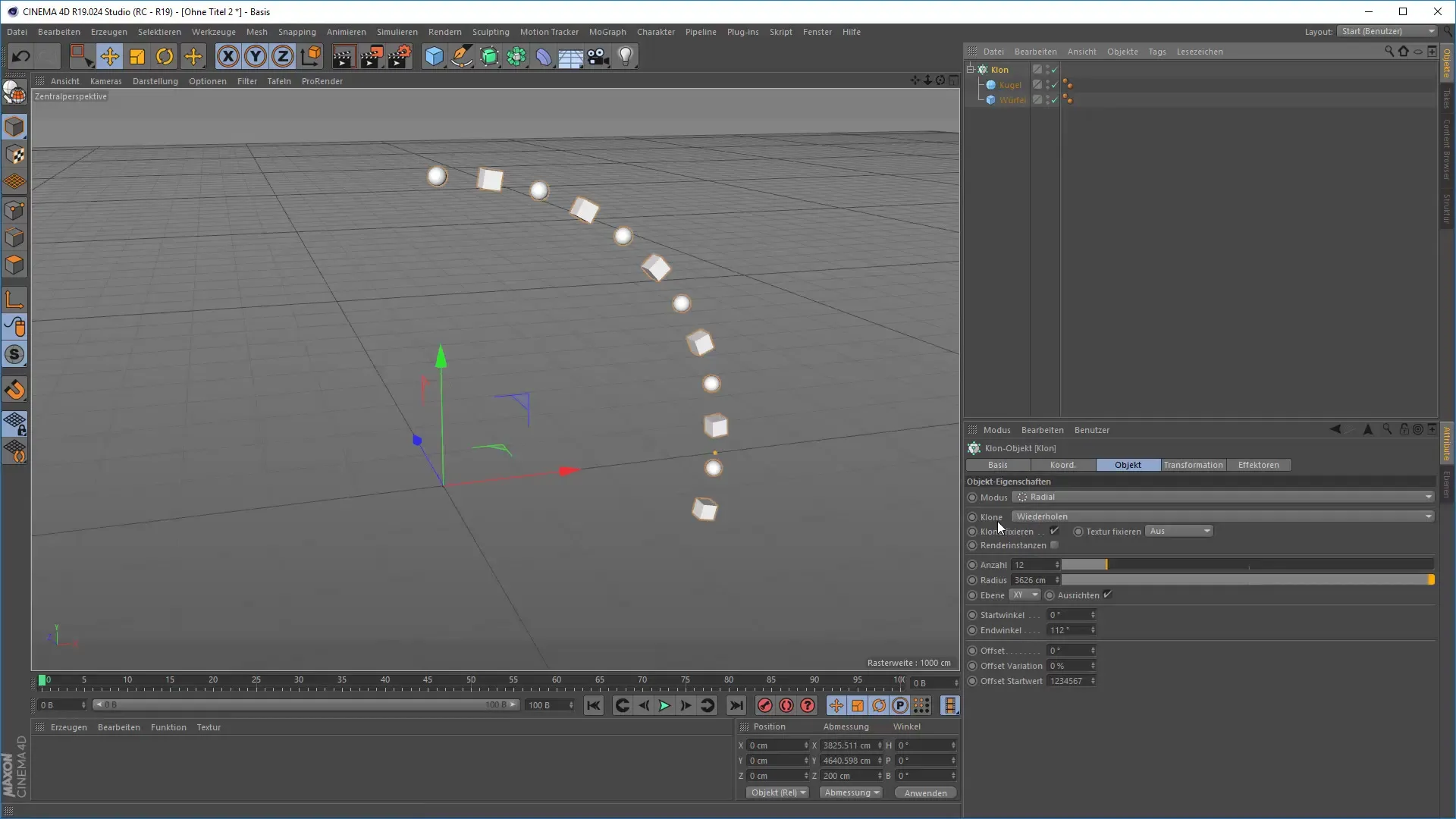
Task: Switch to the Koord. tab
Action: point(1062,465)
